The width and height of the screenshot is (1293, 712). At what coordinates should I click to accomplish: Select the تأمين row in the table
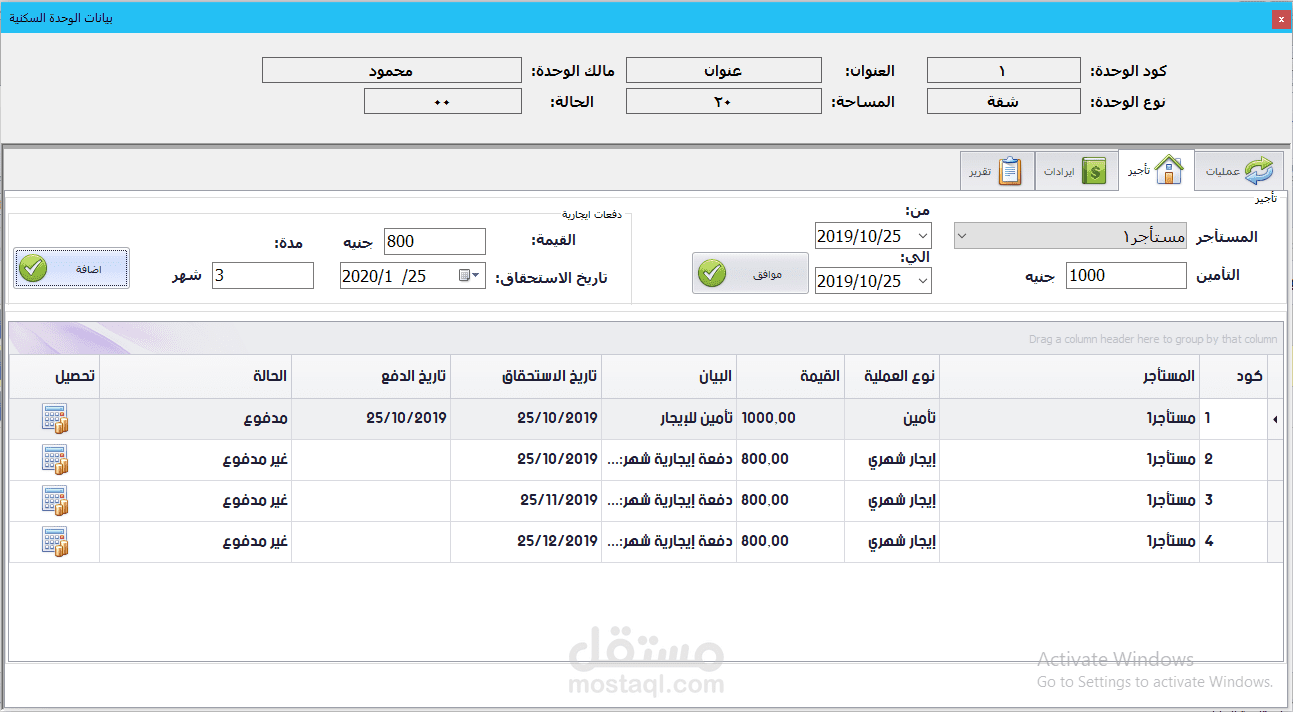650,418
